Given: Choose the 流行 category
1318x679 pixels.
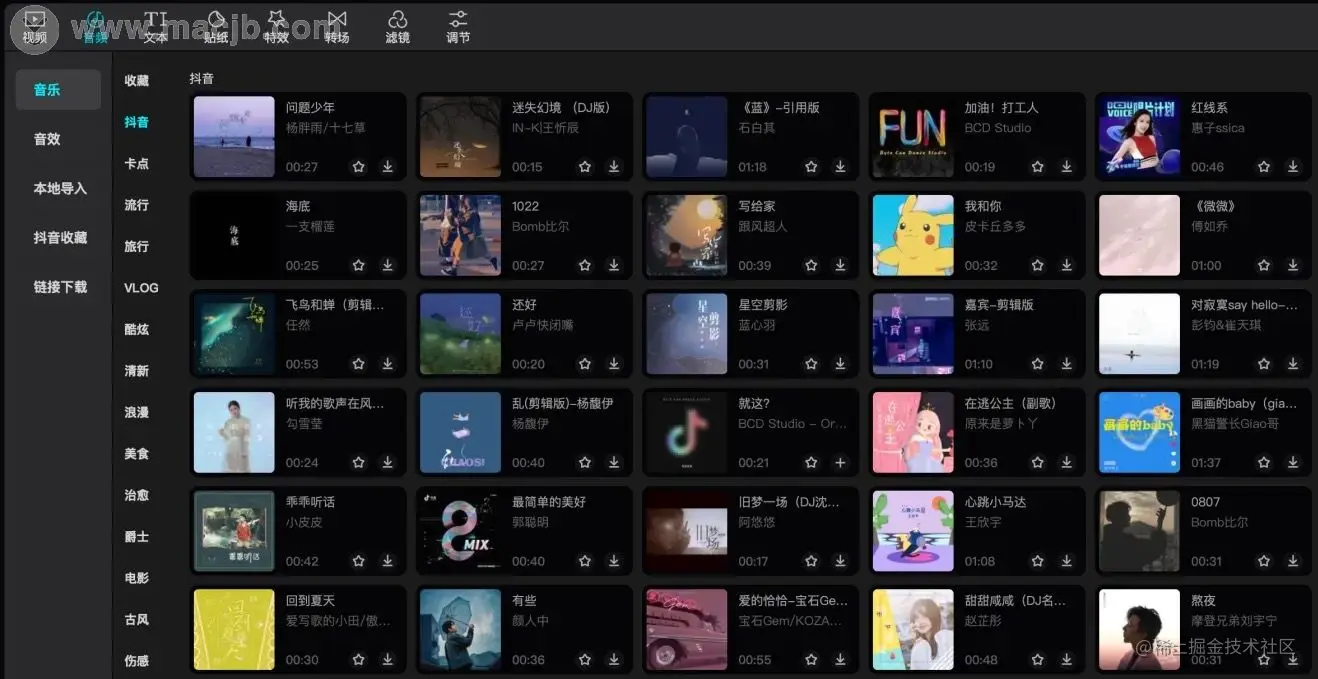Looking at the screenshot, I should 137,205.
